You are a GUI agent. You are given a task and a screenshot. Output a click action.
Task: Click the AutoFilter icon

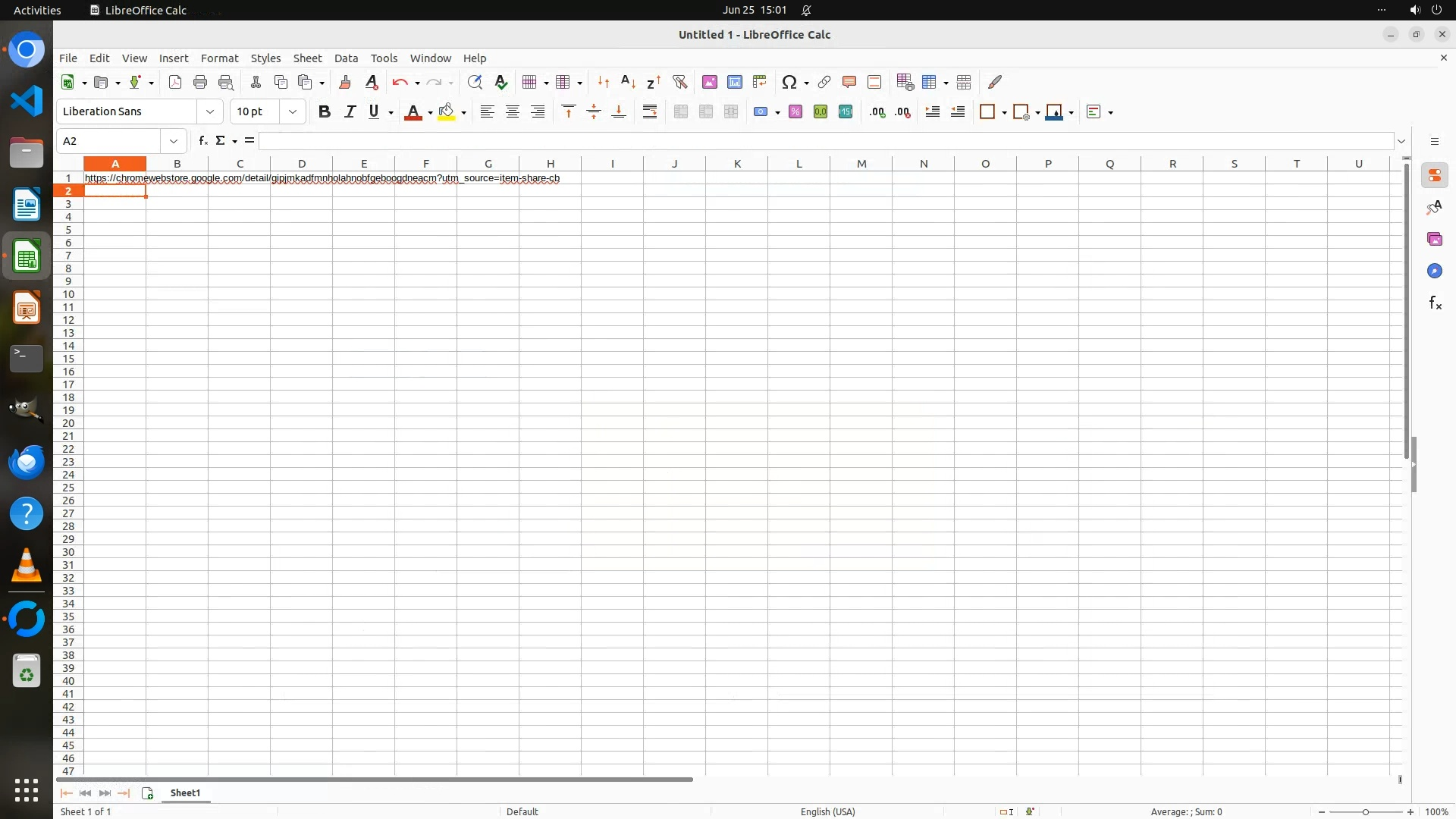(x=679, y=82)
